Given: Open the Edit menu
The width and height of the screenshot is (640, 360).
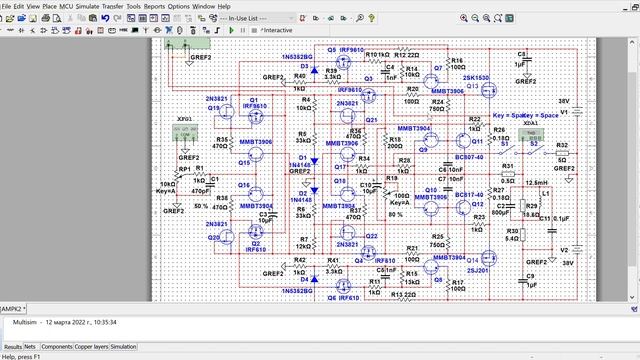Looking at the screenshot, I should pos(19,7).
